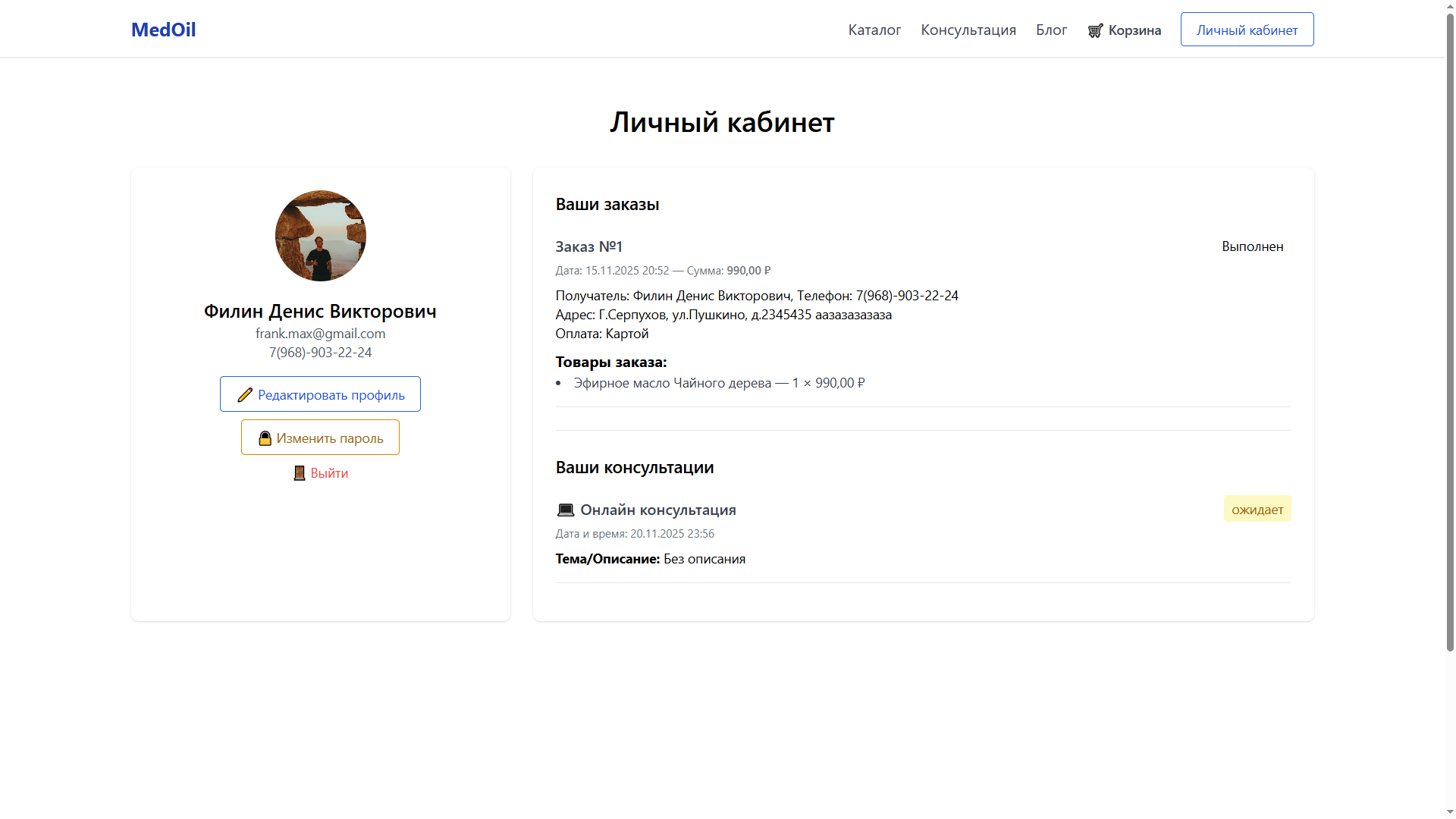Click the Заказ №1 order heading
1456x819 pixels.
[588, 246]
